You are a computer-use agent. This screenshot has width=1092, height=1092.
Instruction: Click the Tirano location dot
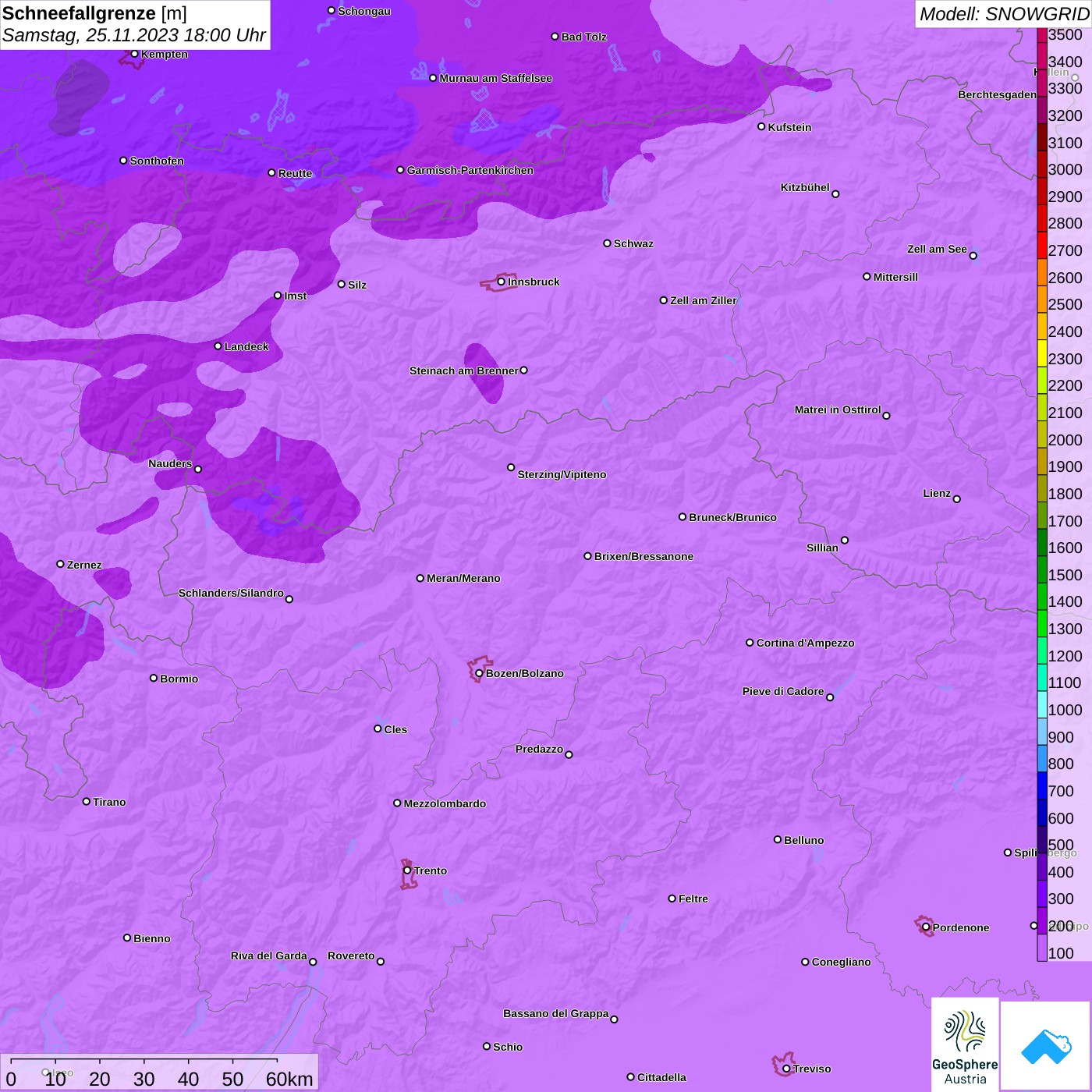tap(87, 801)
